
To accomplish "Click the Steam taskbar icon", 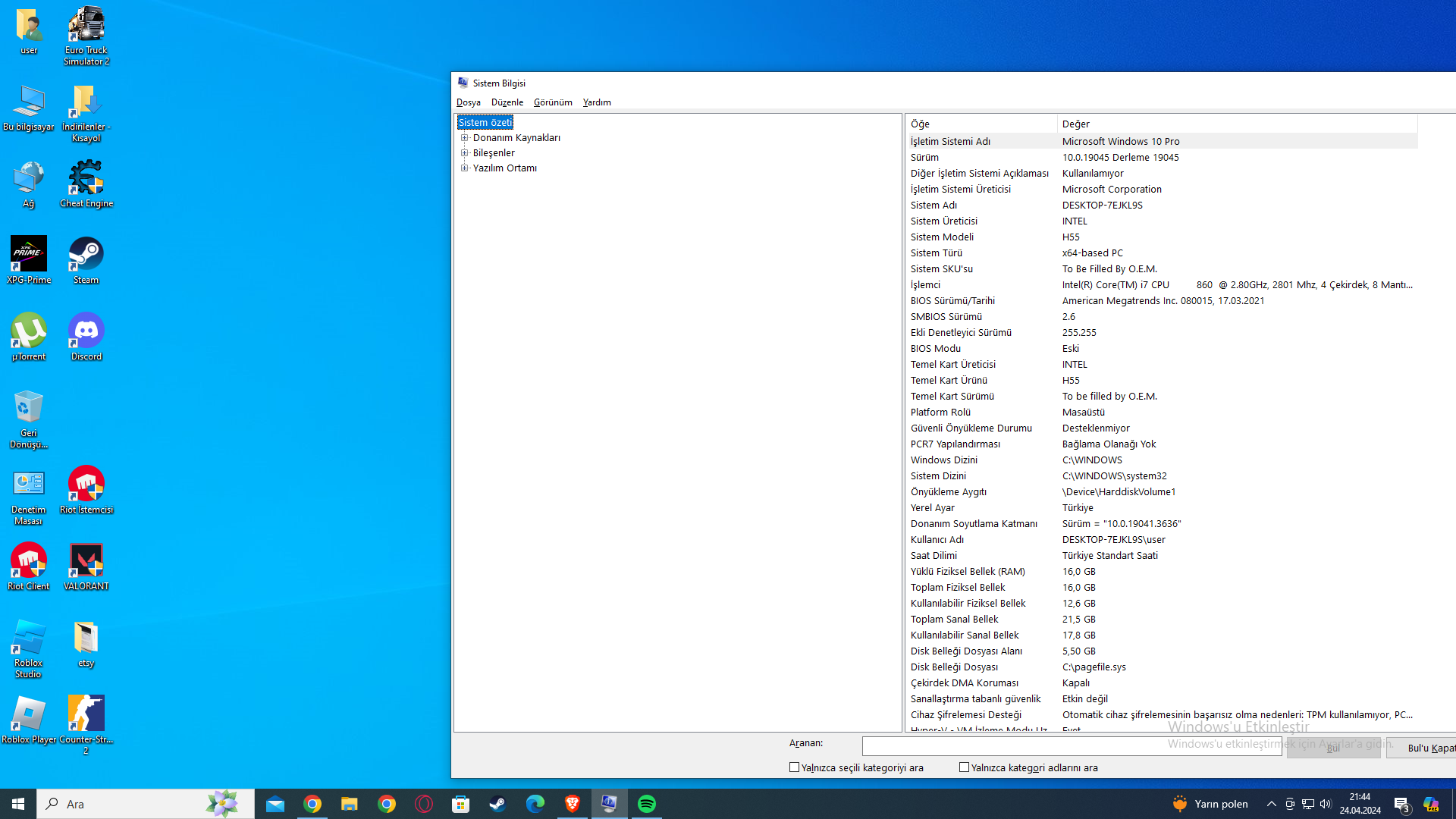I will (x=498, y=804).
